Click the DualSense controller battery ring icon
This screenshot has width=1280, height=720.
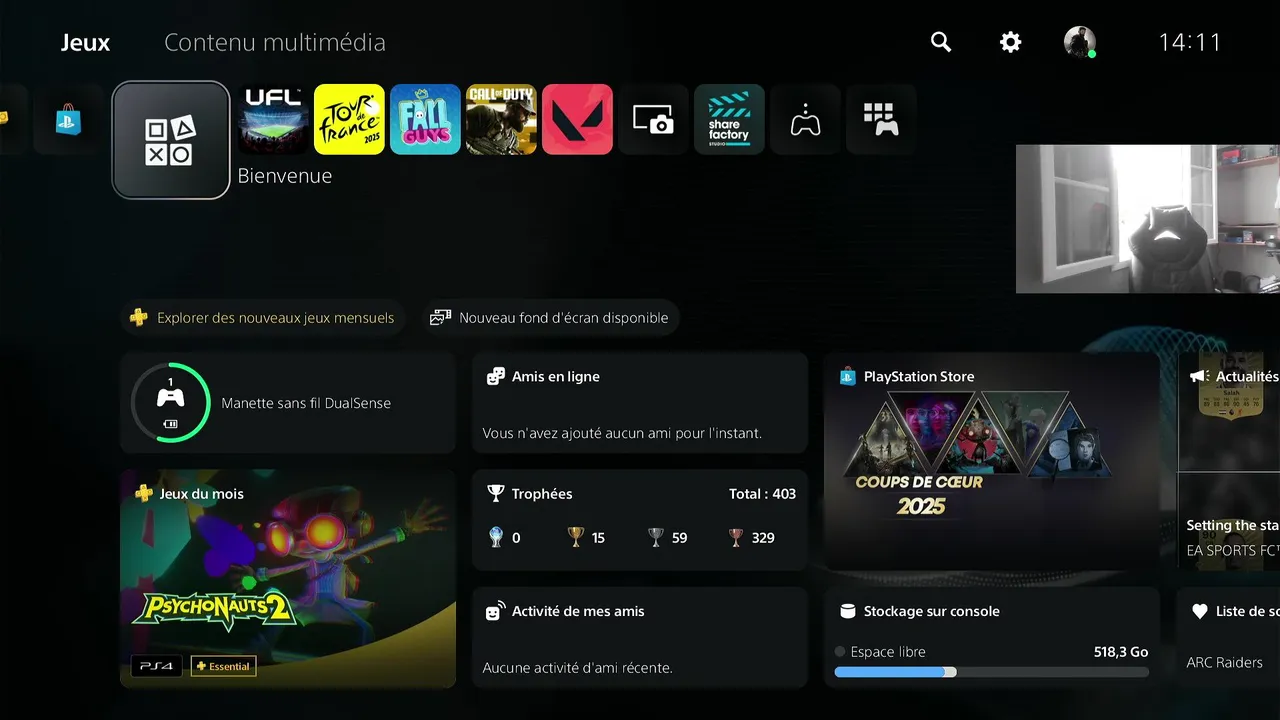171,402
